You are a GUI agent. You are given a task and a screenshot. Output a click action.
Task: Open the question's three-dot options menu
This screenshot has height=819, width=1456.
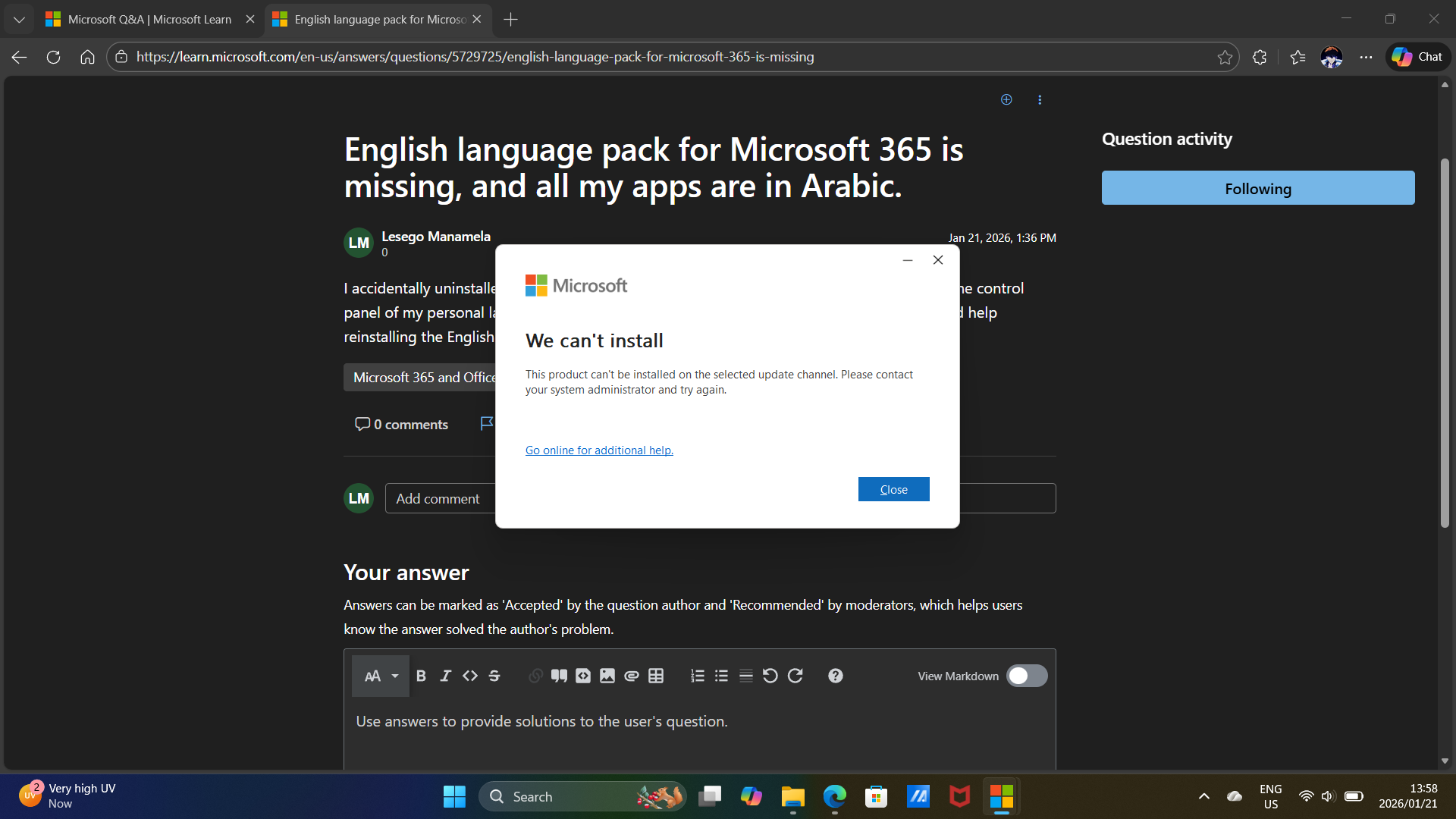pyautogui.click(x=1040, y=99)
